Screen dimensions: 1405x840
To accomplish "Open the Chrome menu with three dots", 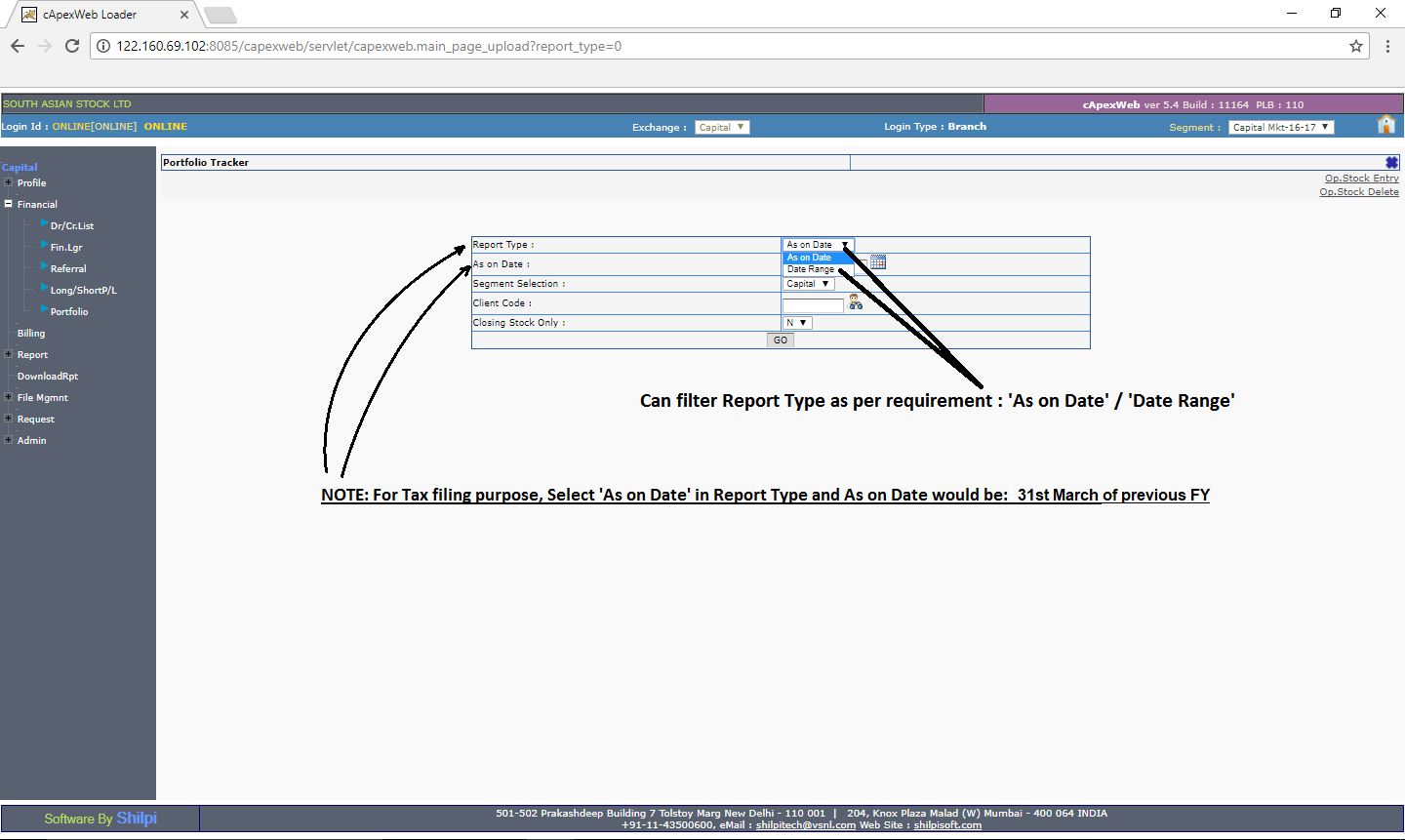I will [1387, 46].
